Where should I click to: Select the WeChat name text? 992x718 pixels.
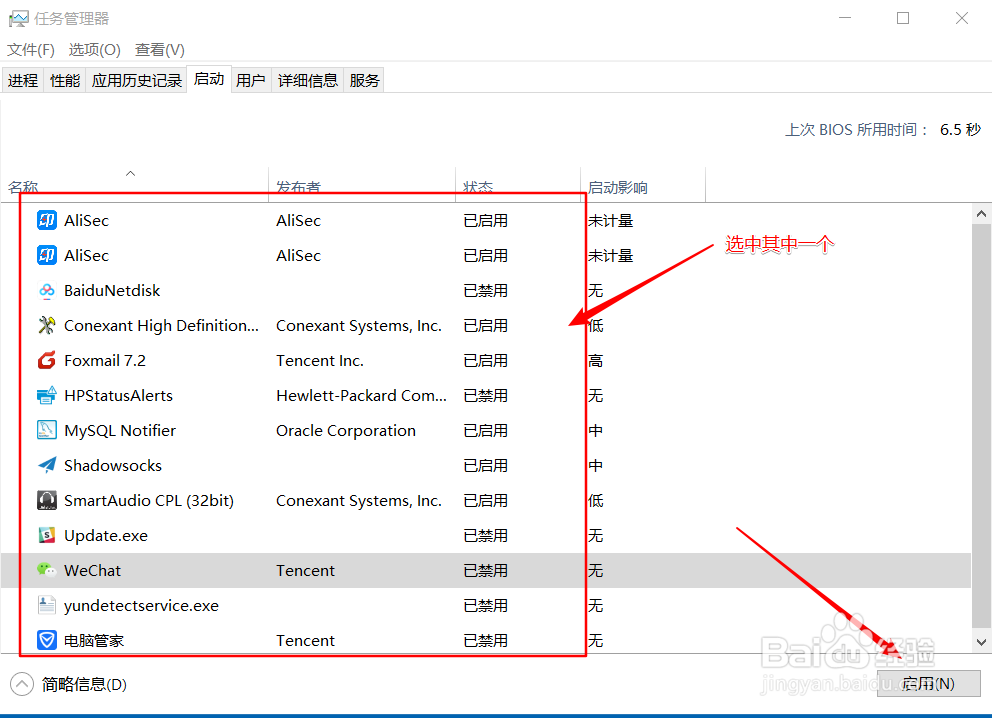tap(92, 571)
